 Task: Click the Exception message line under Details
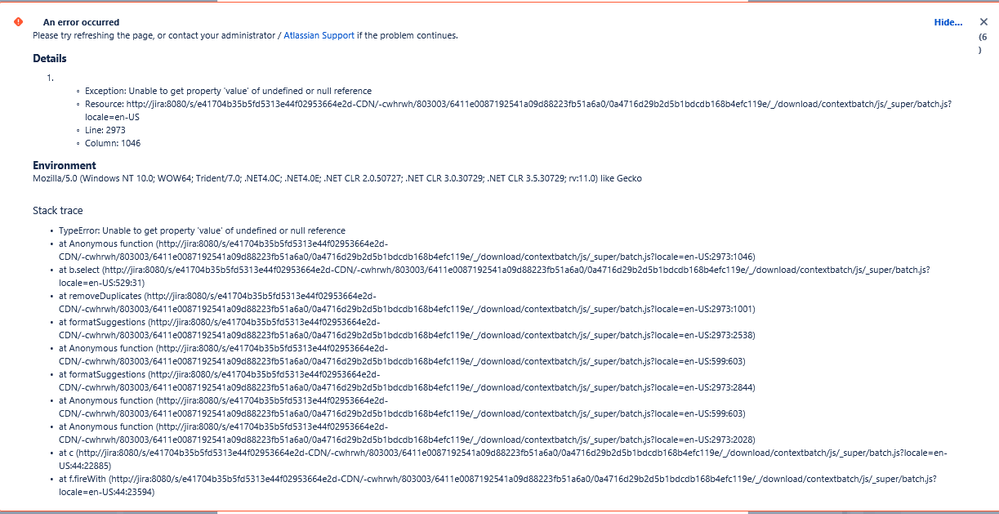(228, 90)
